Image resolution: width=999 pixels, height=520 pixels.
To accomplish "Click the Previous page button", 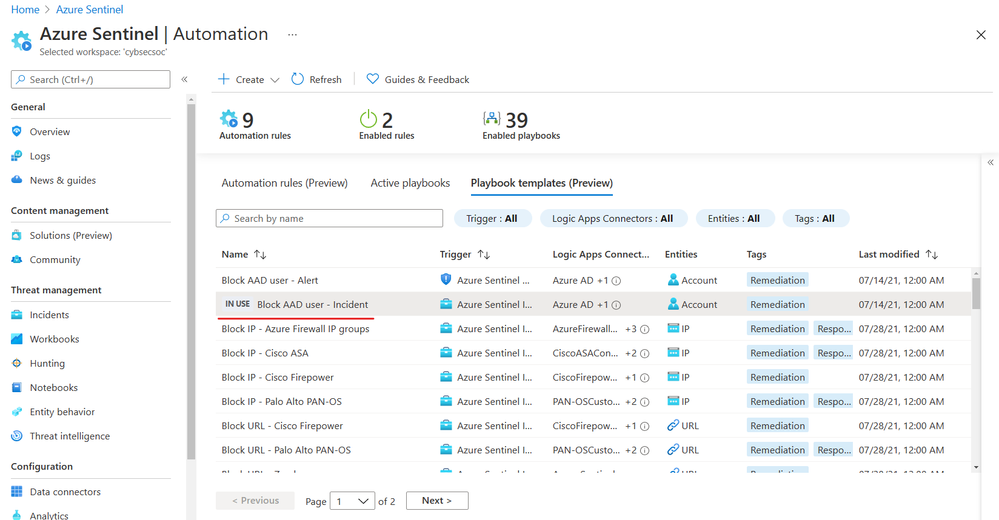I will pos(255,501).
